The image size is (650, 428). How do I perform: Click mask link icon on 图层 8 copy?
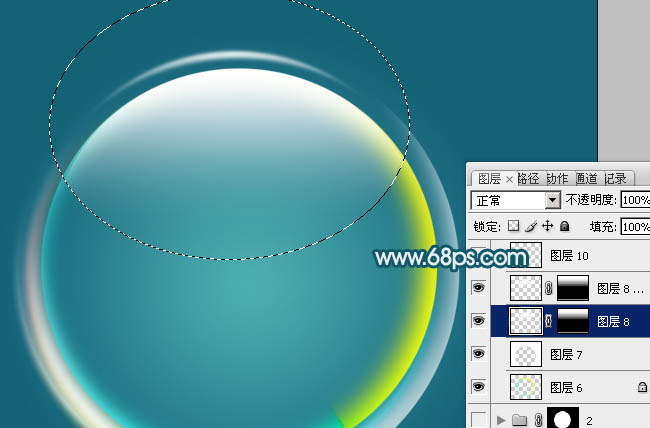tap(549, 288)
